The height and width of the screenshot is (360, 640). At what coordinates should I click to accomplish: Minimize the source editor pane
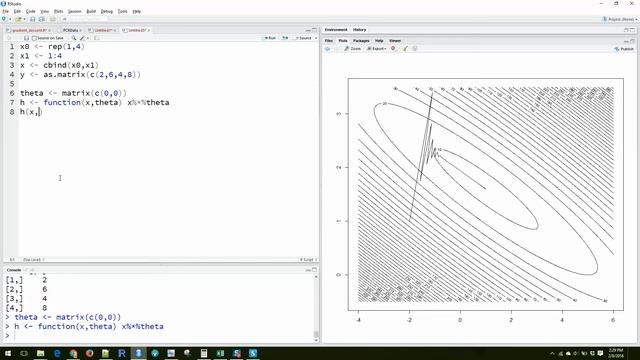[308, 30]
